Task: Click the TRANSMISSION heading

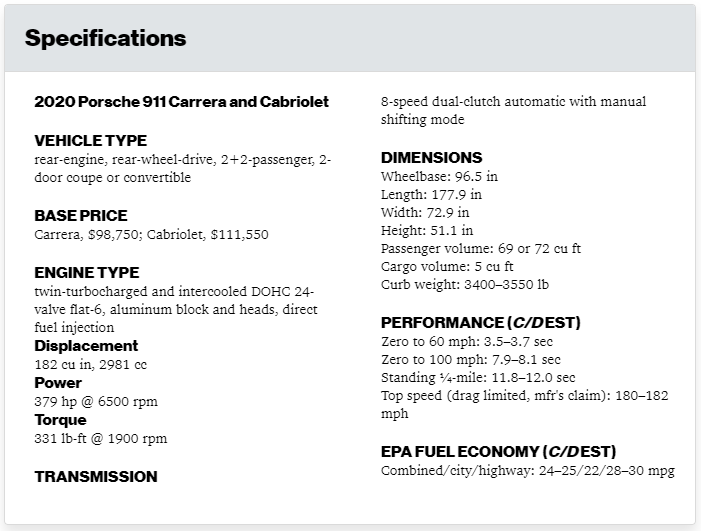Action: [x=96, y=477]
